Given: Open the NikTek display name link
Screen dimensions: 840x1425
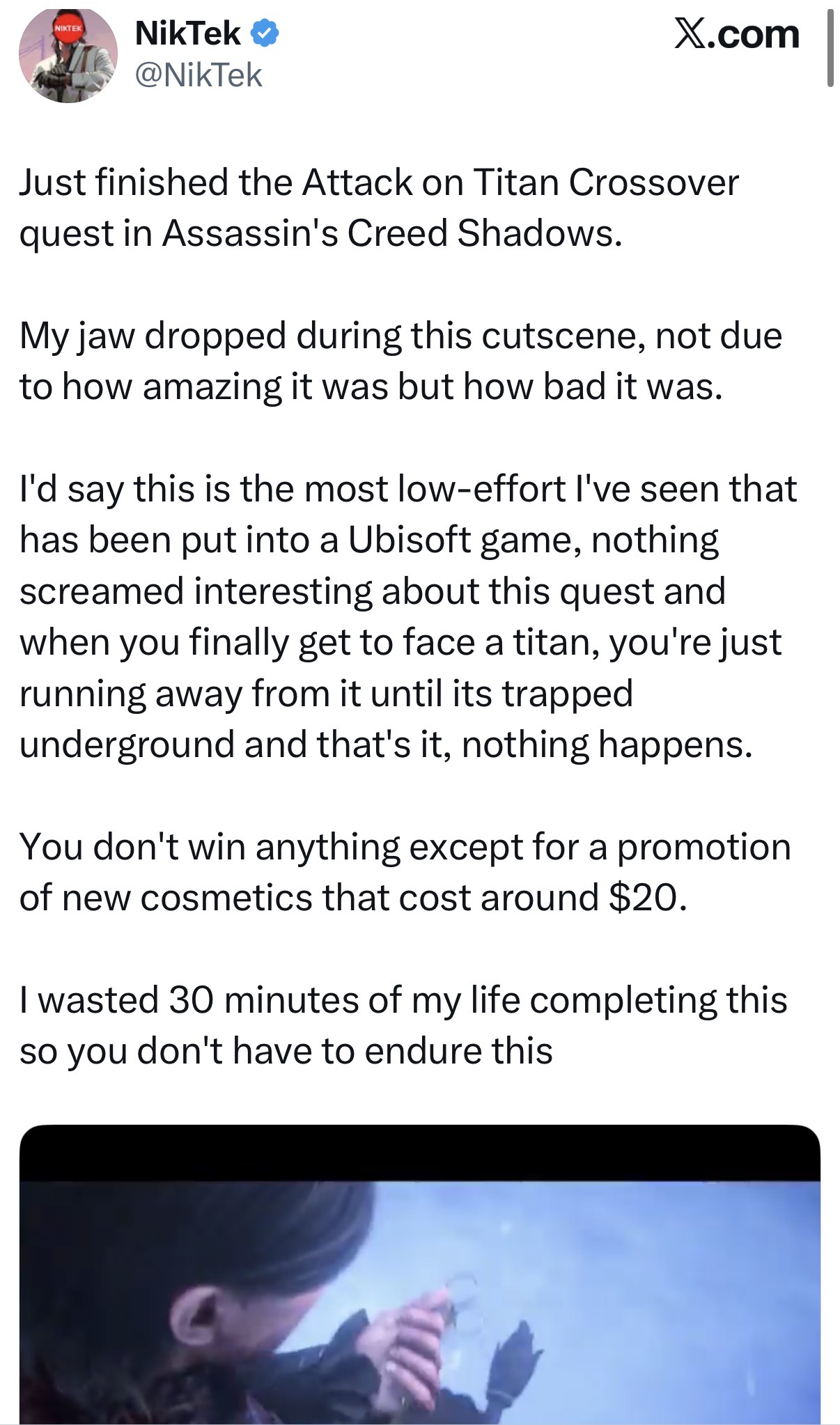Looking at the screenshot, I should 188,33.
